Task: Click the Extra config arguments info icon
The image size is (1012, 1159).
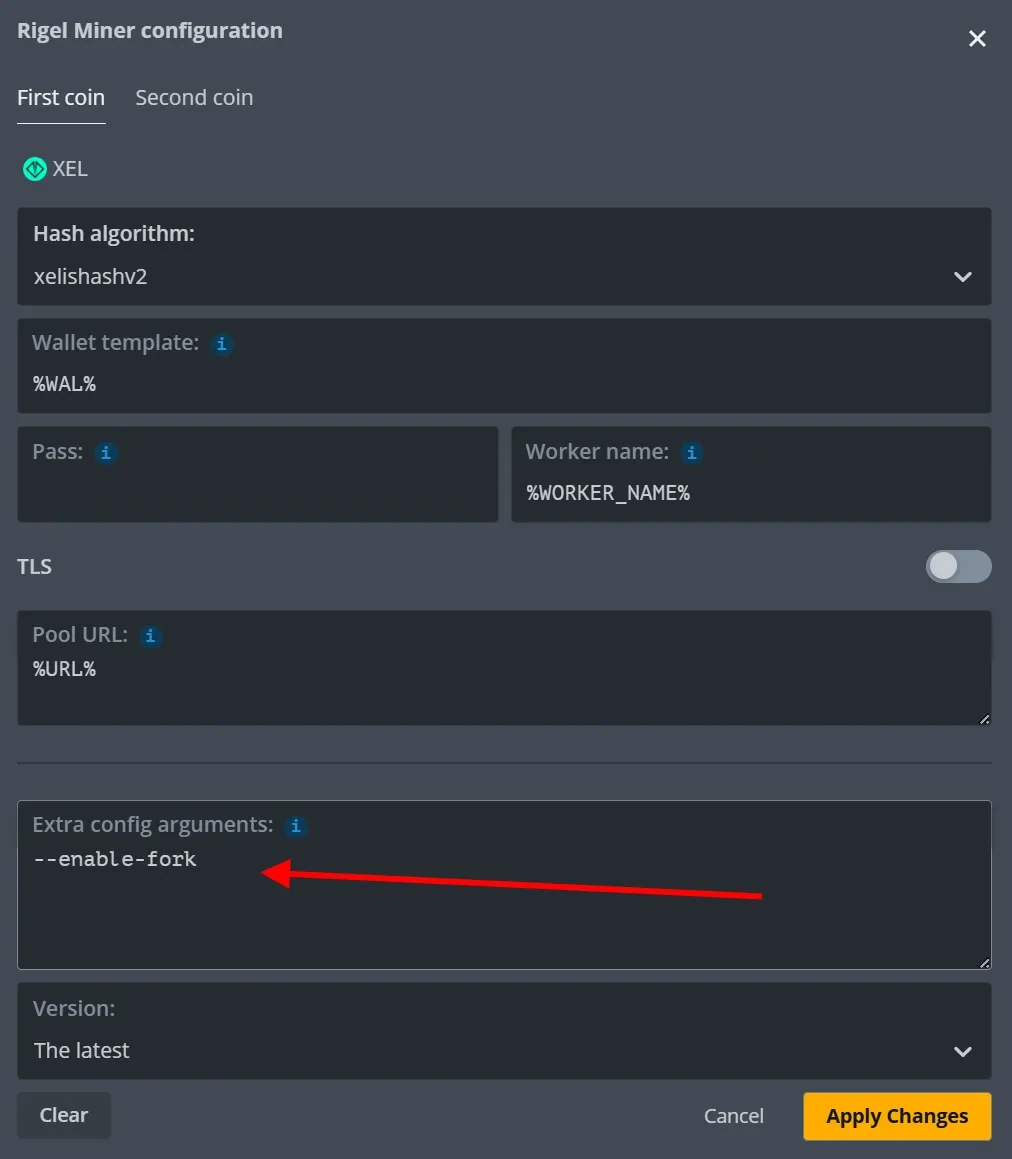Action: tap(295, 826)
